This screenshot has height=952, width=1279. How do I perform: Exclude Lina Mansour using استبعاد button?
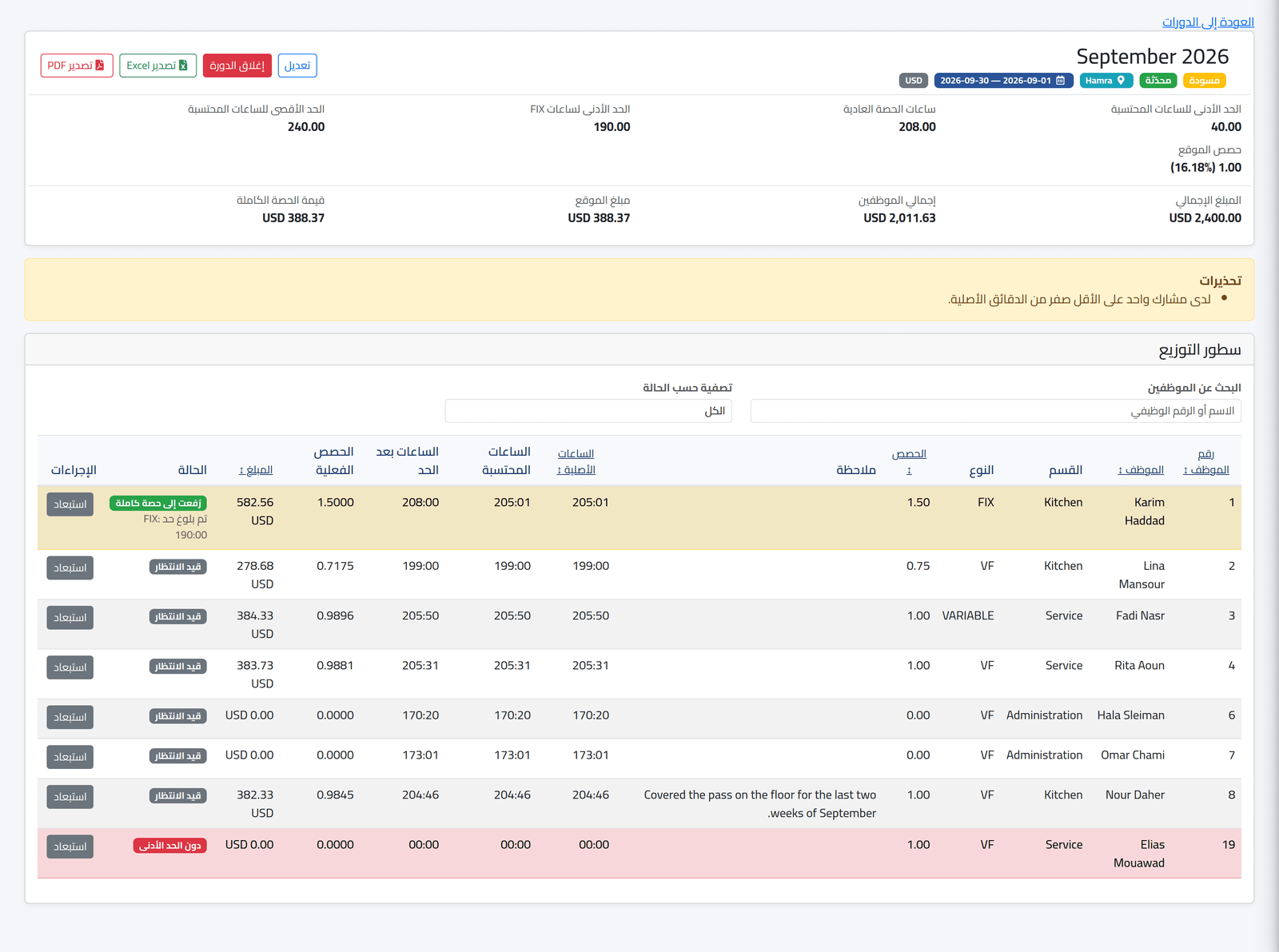click(70, 568)
